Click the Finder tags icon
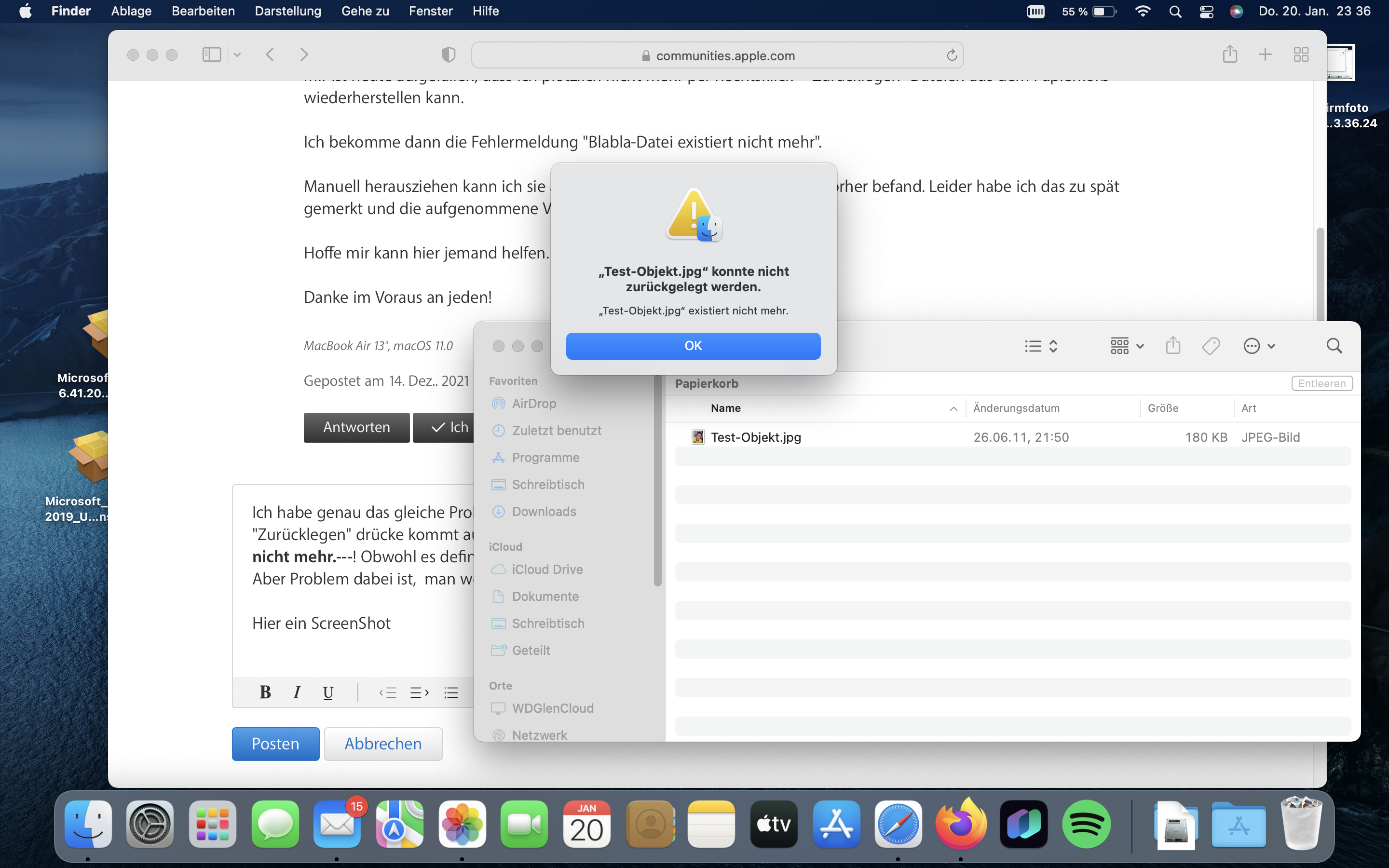1389x868 pixels. 1211,346
